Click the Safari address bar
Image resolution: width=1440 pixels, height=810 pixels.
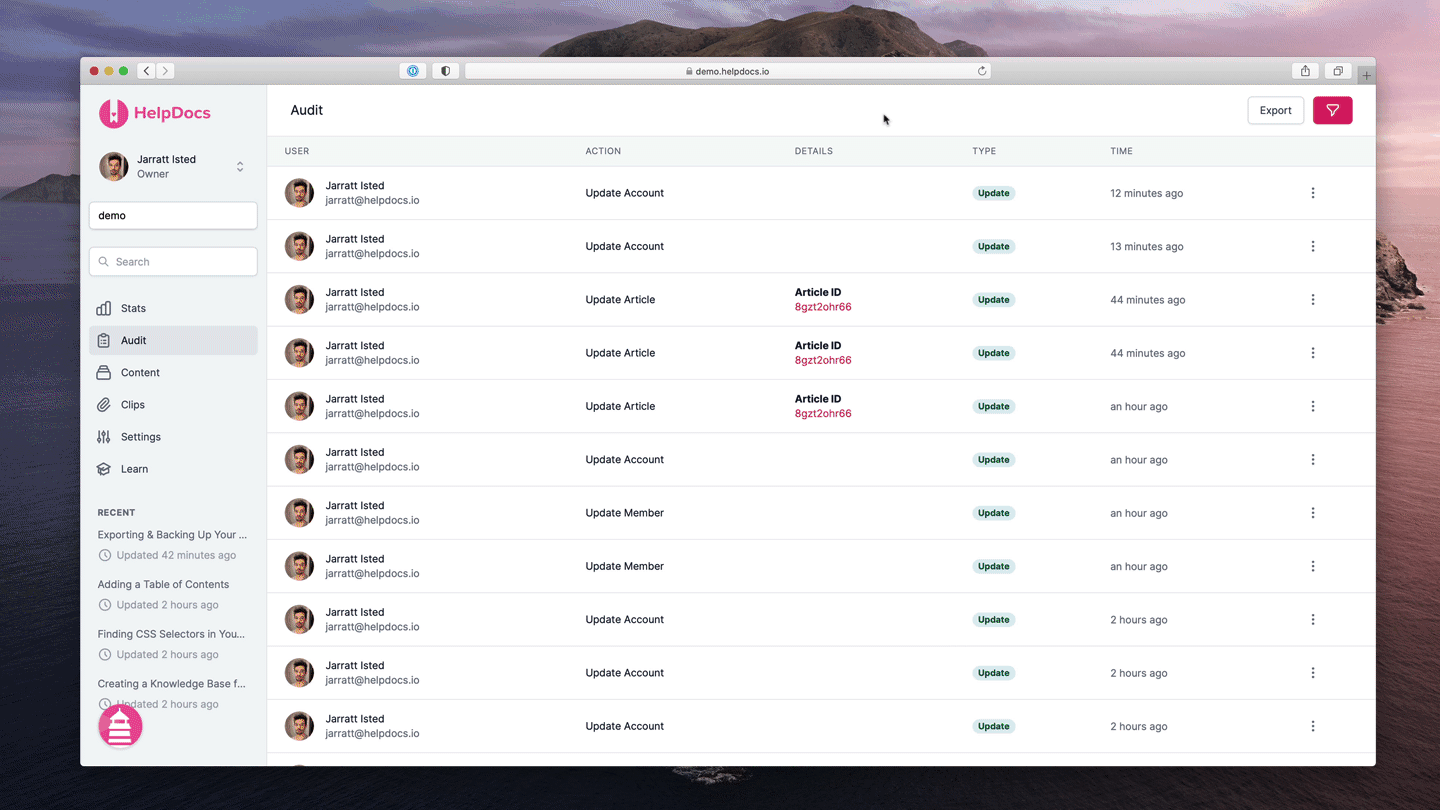point(728,71)
